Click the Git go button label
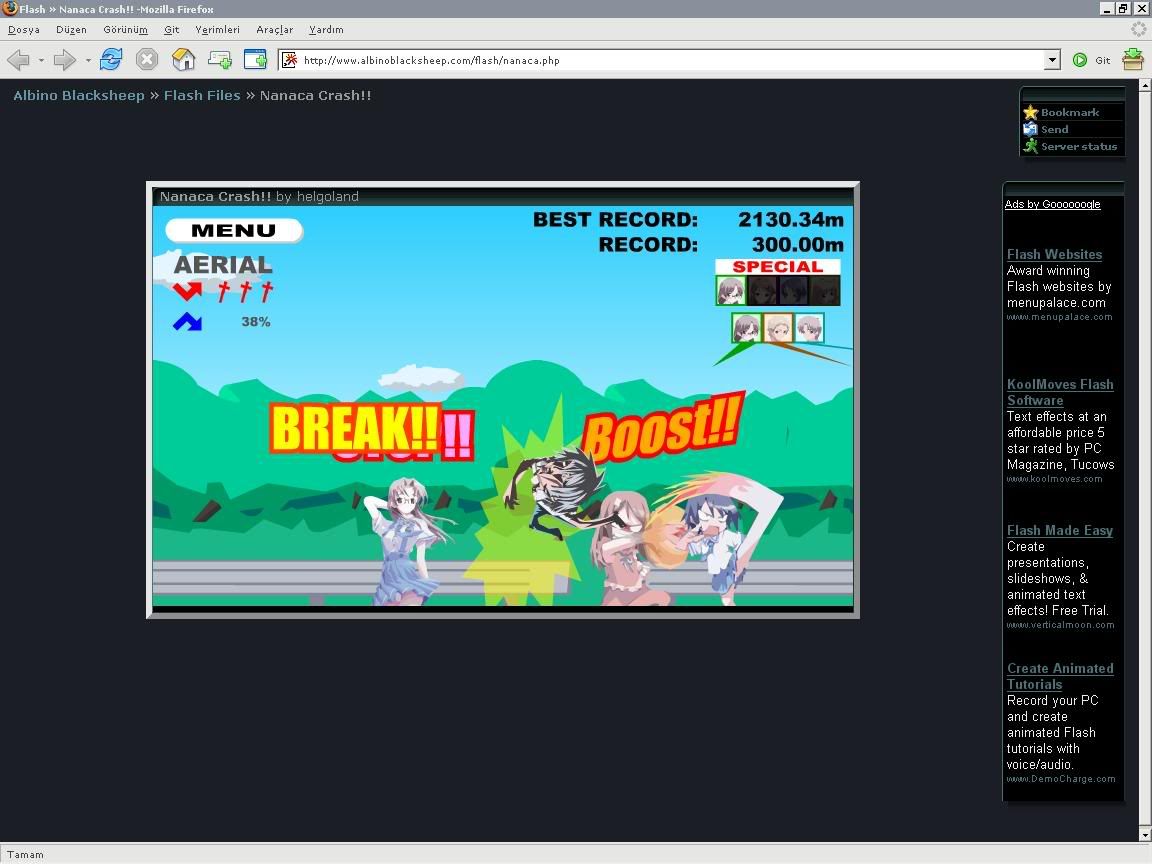Image resolution: width=1152 pixels, height=864 pixels. click(1103, 60)
